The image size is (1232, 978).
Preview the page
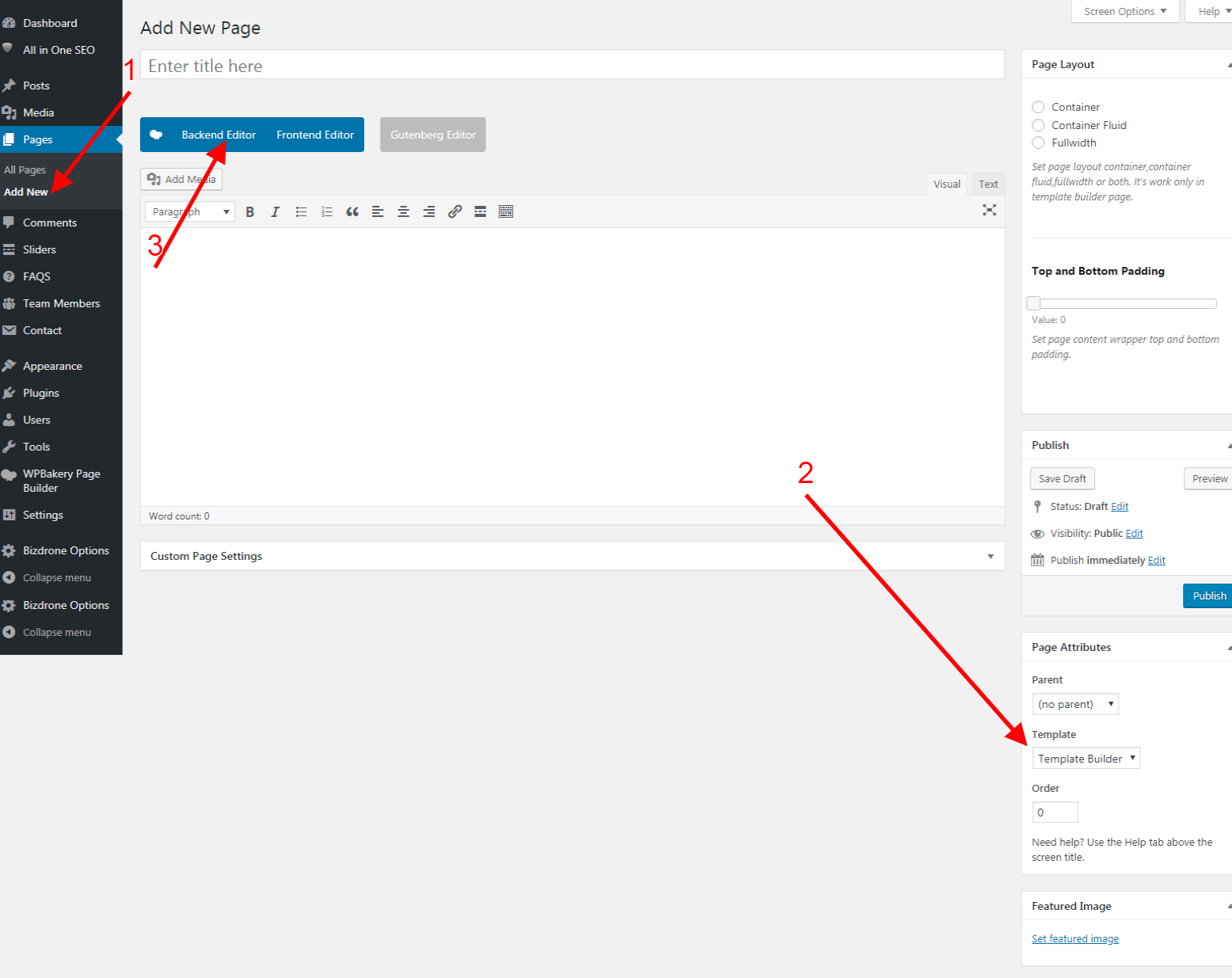pos(1209,478)
